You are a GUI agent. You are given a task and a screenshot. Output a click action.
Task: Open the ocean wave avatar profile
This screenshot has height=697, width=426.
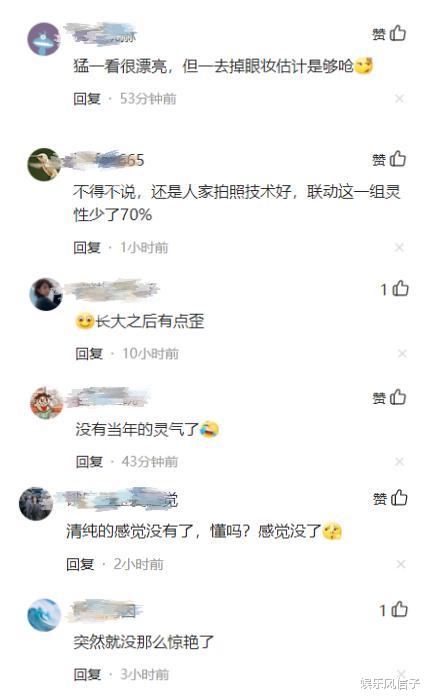(x=44, y=615)
